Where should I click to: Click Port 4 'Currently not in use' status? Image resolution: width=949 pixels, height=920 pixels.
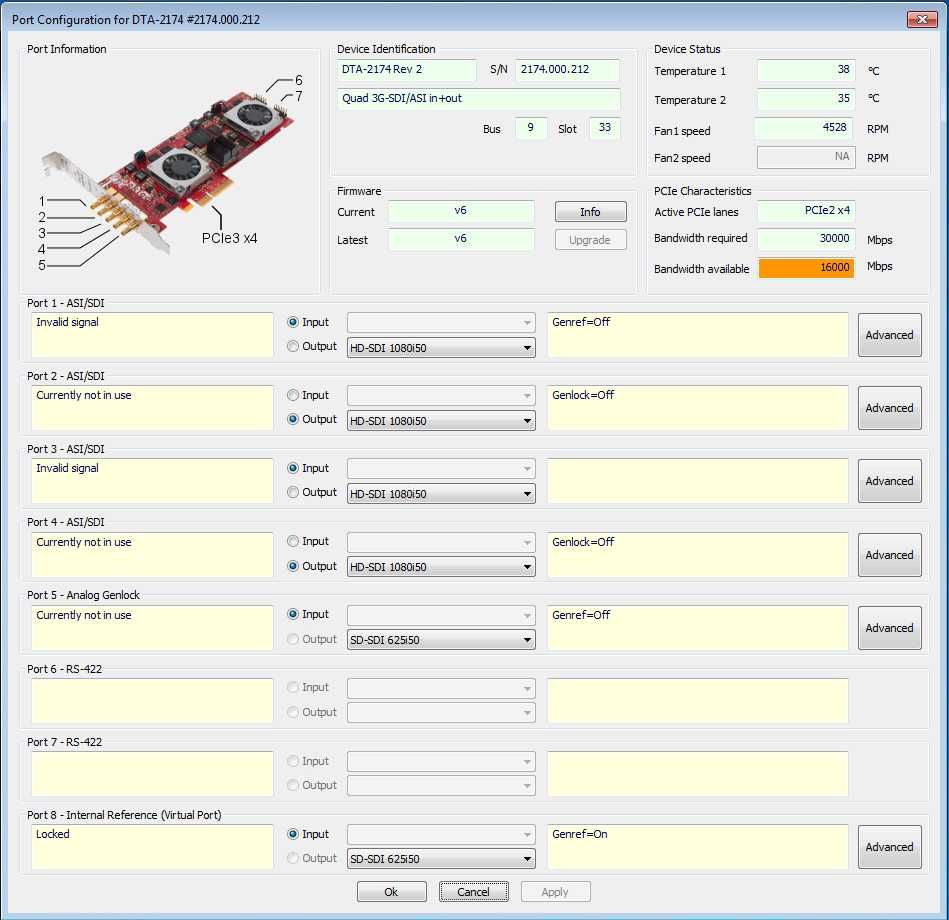click(x=84, y=542)
